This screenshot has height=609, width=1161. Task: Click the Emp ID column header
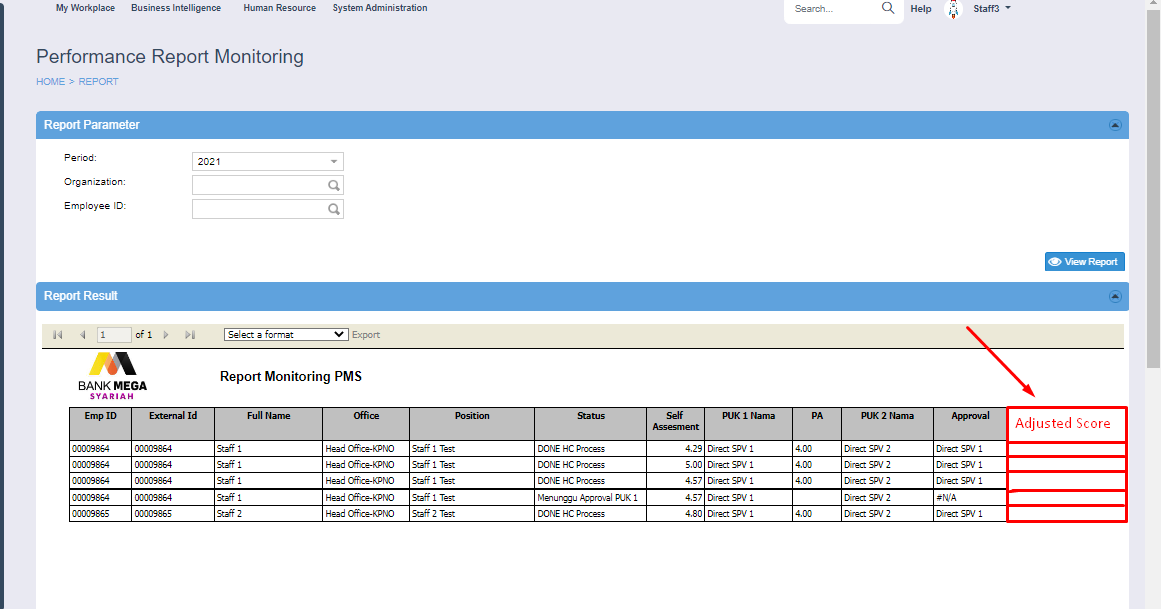[101, 424]
